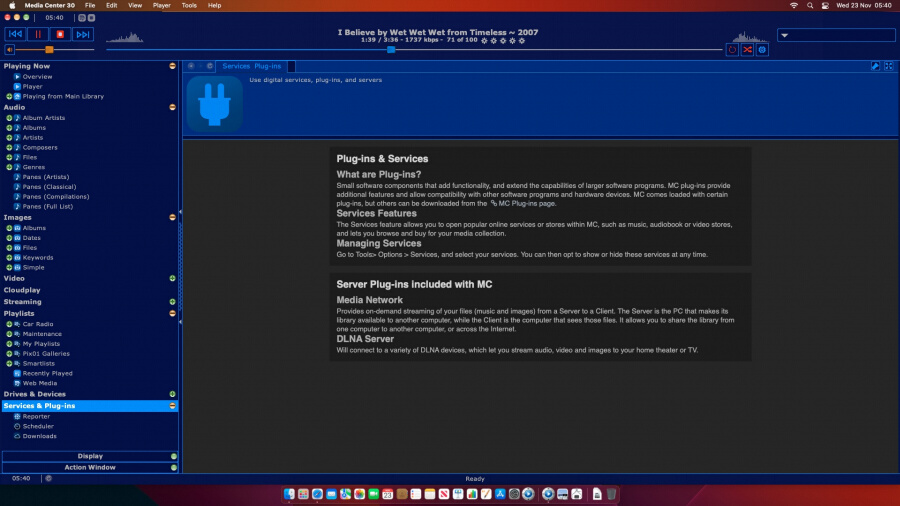900x506 pixels.
Task: Open Panes (Full List) view
Action: click(48, 207)
